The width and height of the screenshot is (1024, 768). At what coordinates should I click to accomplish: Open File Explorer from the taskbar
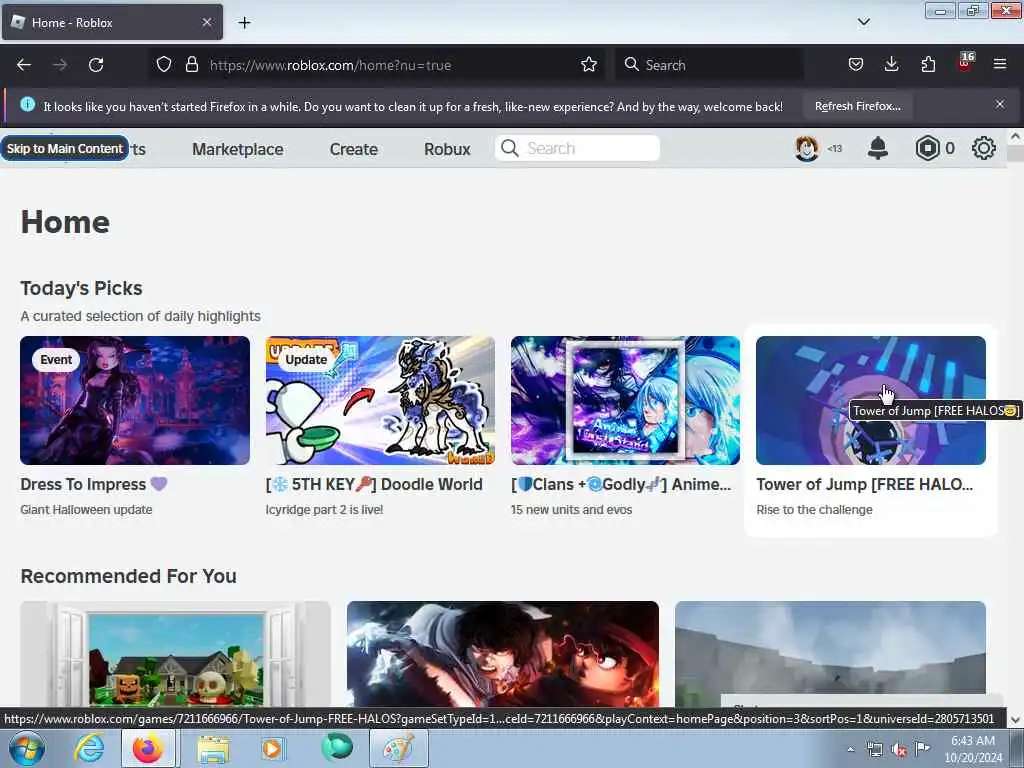coord(213,748)
